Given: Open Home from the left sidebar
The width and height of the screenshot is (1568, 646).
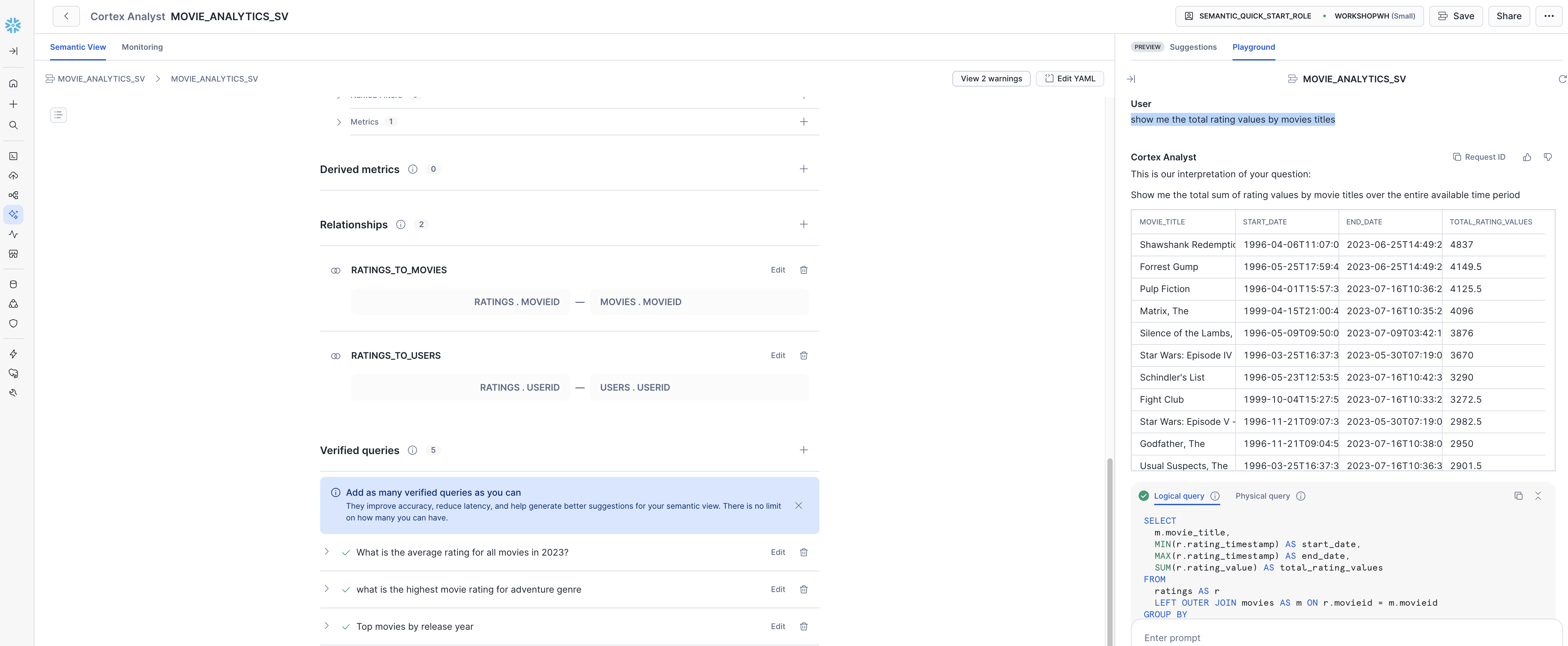Looking at the screenshot, I should click(13, 83).
